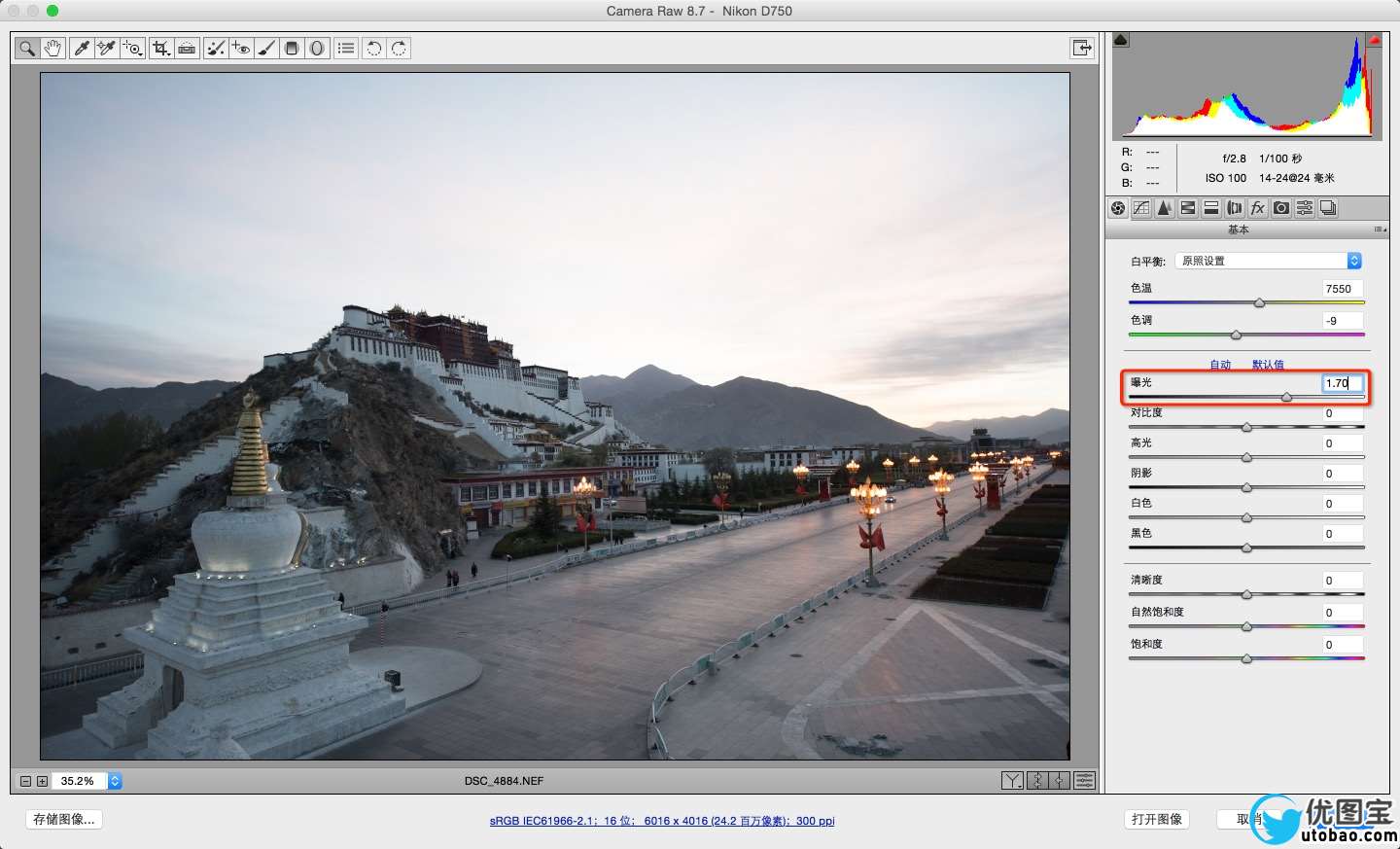The width and height of the screenshot is (1400, 849).
Task: Click the contrast value field
Action: [x=1343, y=413]
